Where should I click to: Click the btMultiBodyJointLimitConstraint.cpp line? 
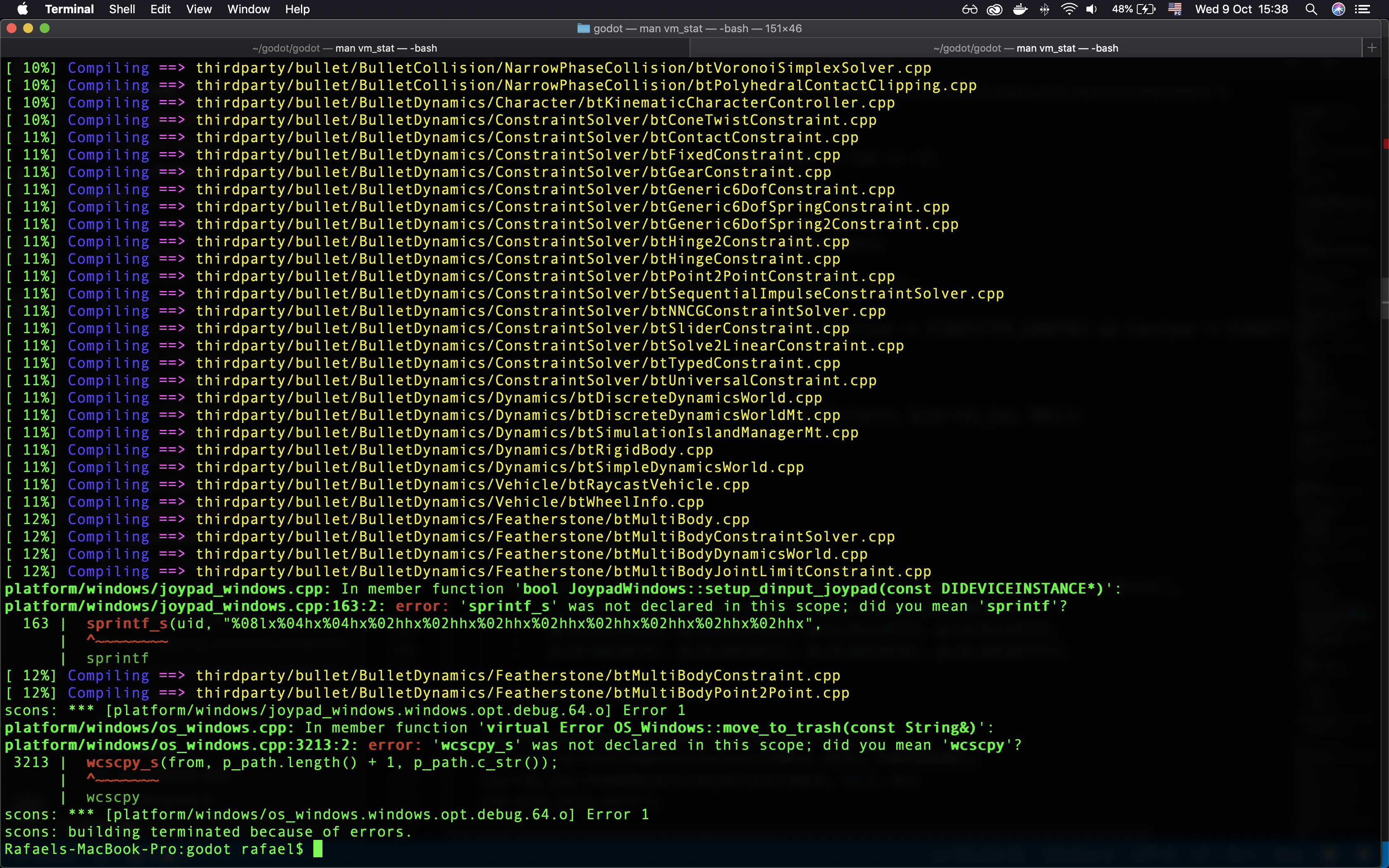pyautogui.click(x=468, y=571)
